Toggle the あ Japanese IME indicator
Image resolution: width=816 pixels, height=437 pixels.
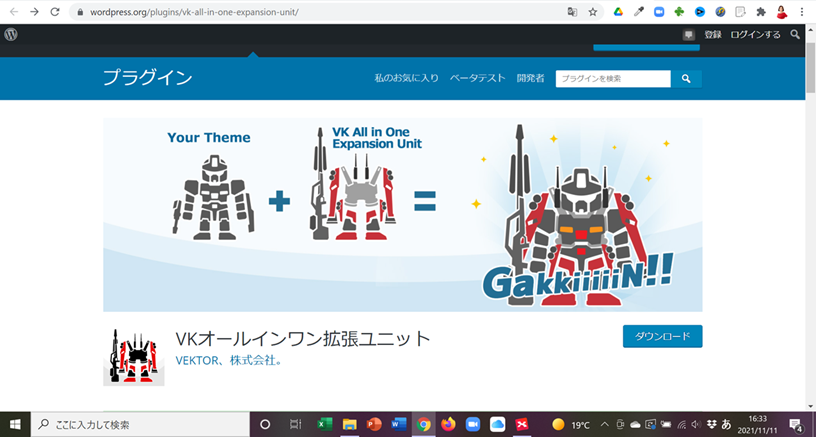[726, 425]
